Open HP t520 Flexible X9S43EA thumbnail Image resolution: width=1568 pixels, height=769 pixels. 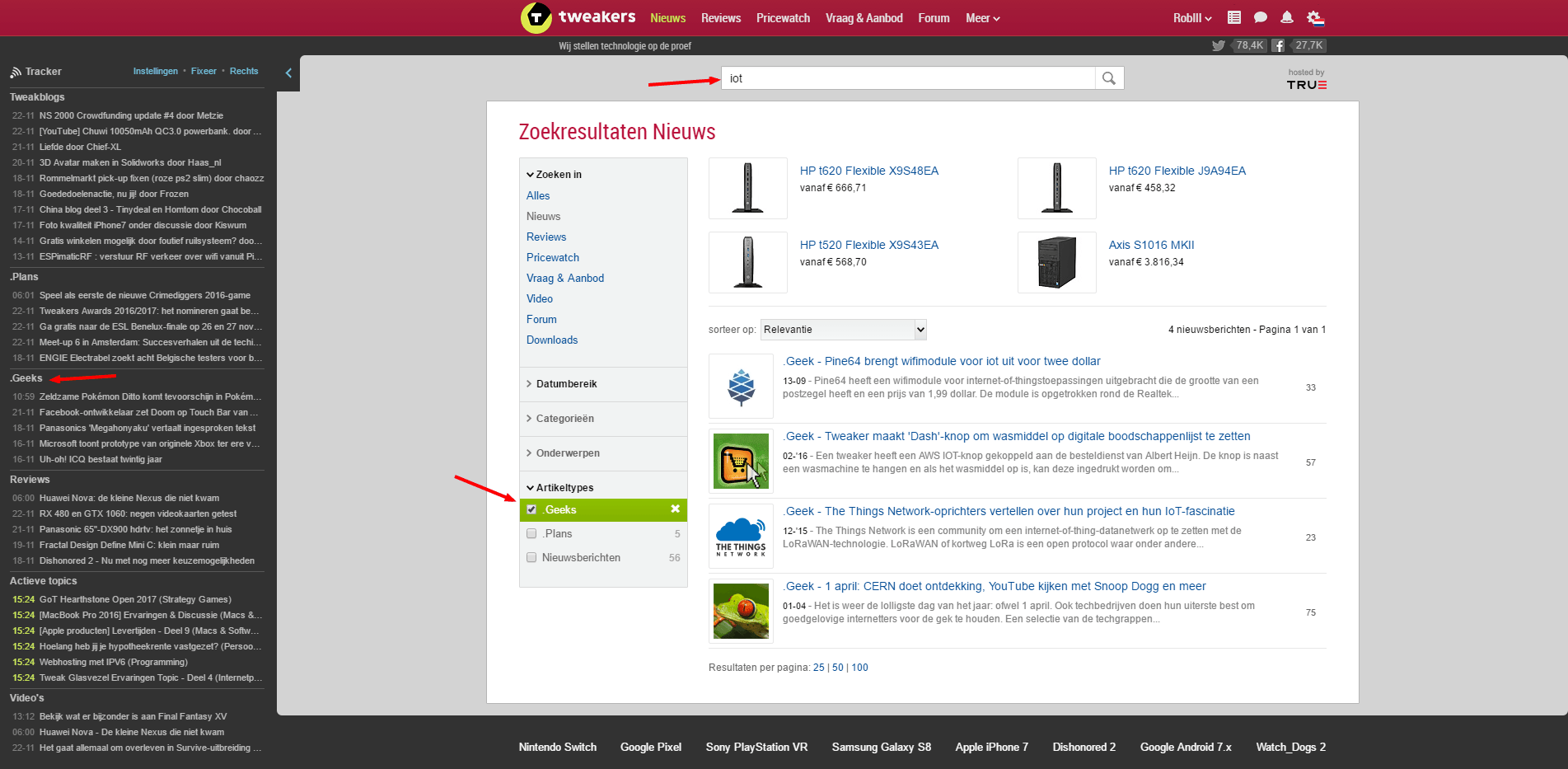click(748, 262)
